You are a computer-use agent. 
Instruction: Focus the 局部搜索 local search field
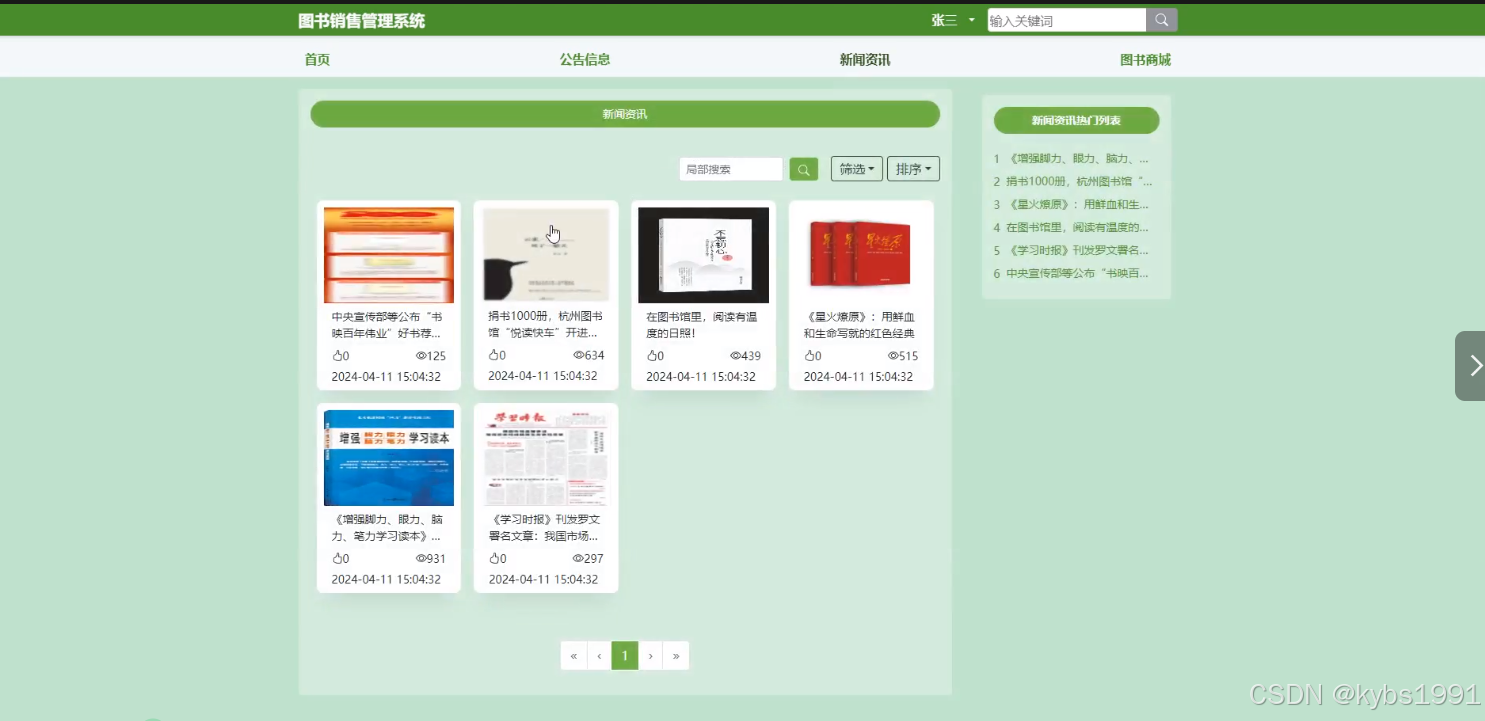click(731, 170)
